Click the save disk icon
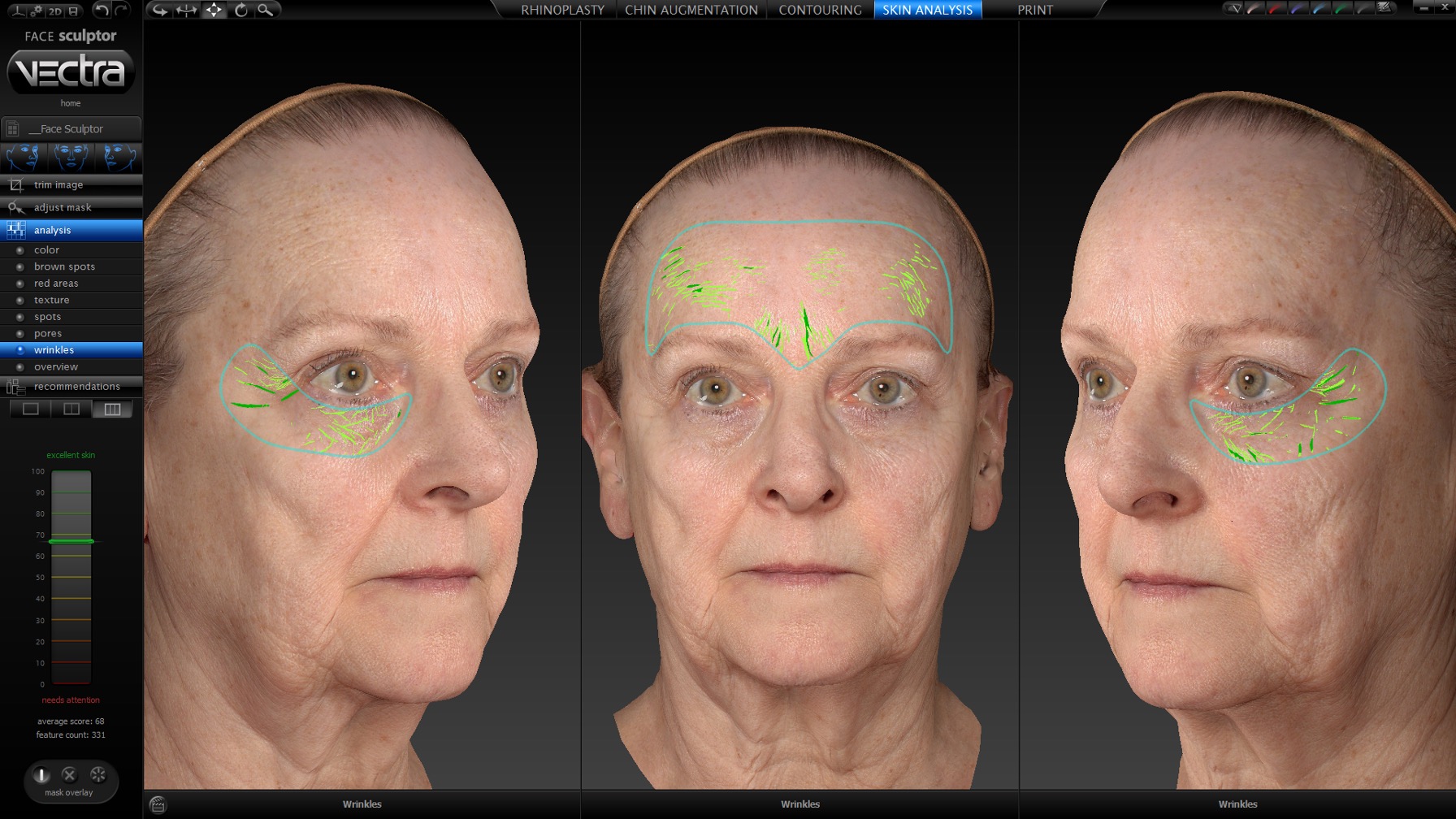1456x819 pixels. tap(73, 11)
